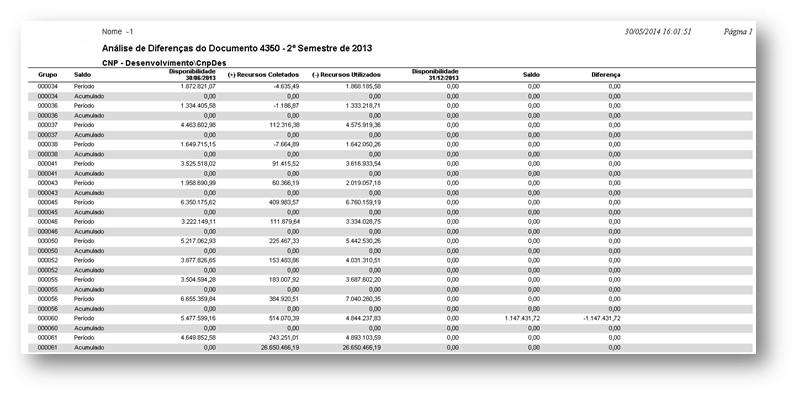The image size is (798, 396).
Task: Select the value 1.872.821,07 in first row
Action: pos(198,87)
